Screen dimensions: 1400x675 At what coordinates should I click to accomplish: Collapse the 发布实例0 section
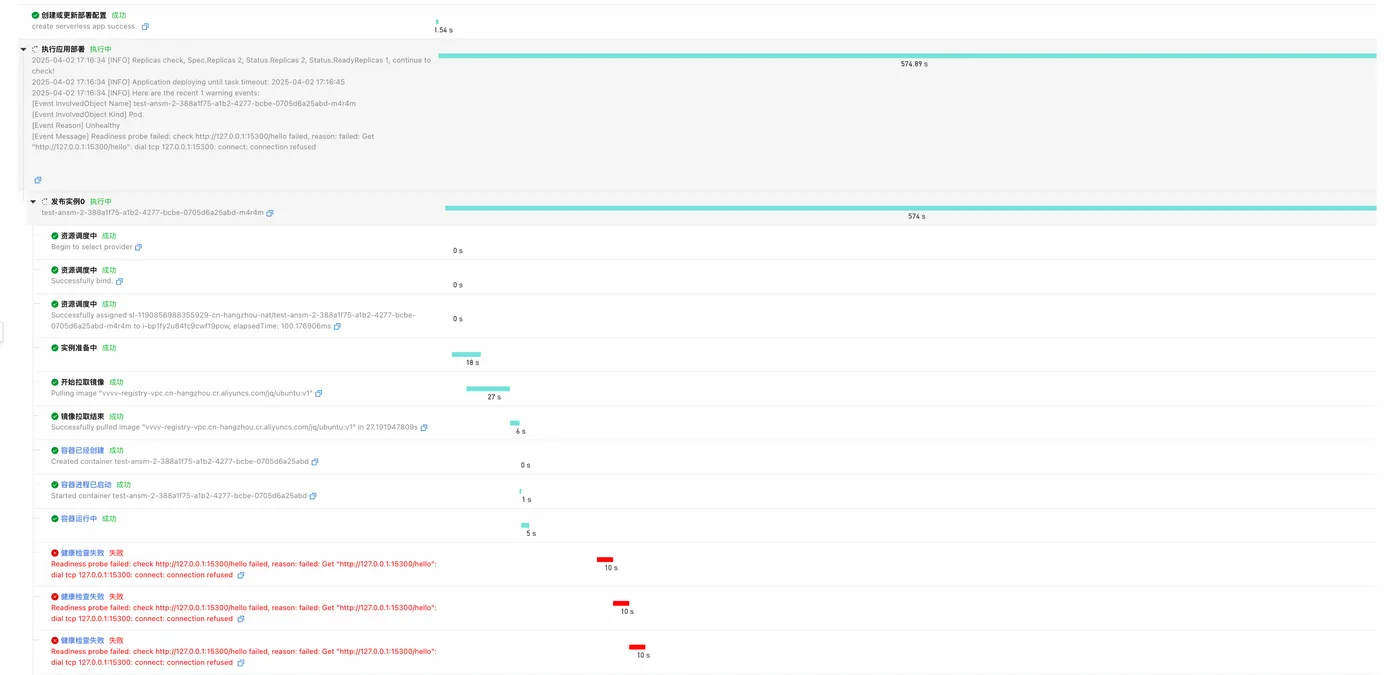pyautogui.click(x=33, y=202)
